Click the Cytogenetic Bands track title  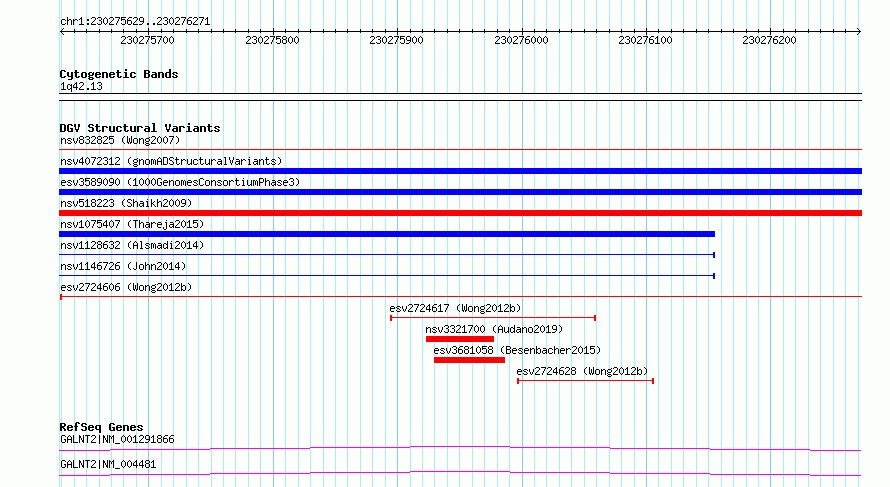tap(119, 74)
